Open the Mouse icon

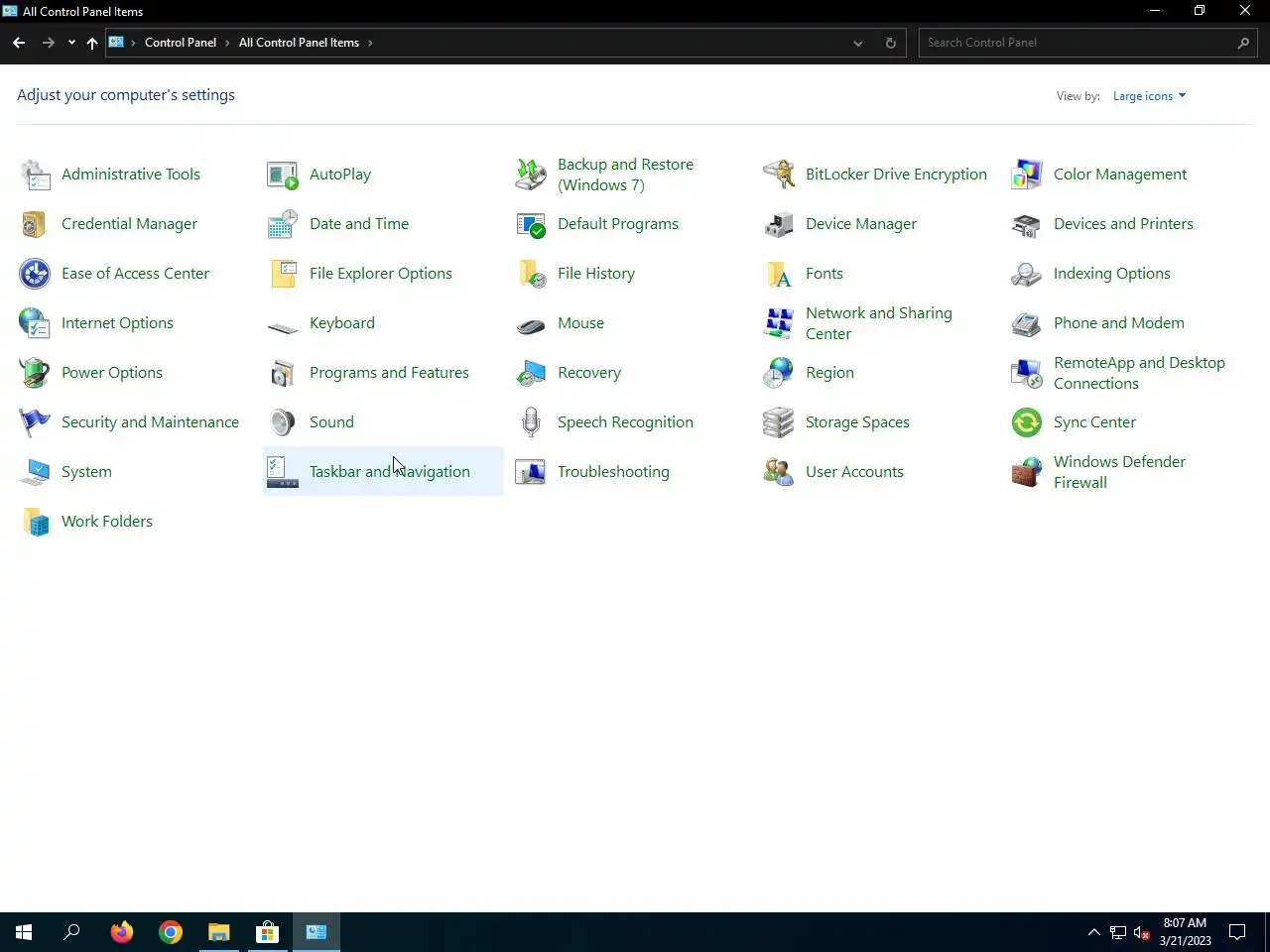[x=531, y=325]
